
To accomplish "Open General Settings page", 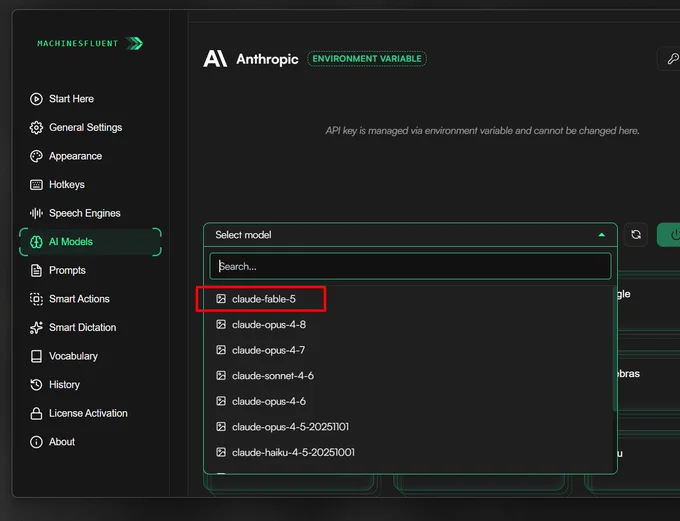I will click(x=90, y=128).
